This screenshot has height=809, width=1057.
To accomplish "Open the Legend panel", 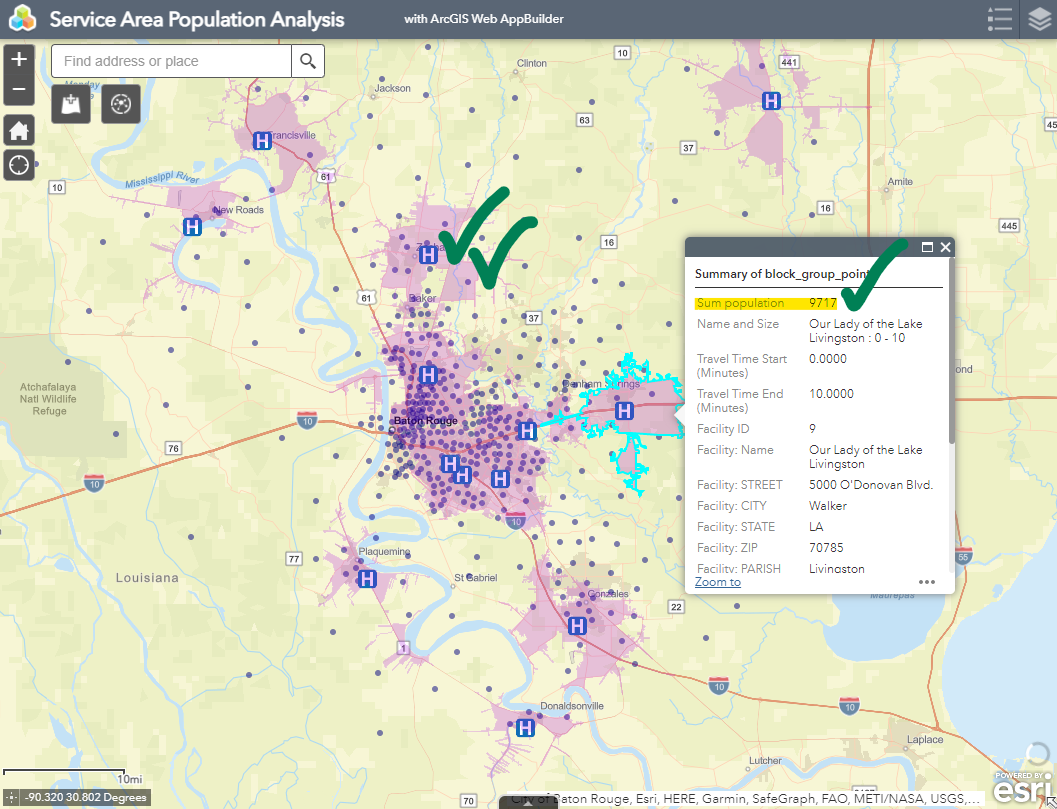I will click(999, 20).
